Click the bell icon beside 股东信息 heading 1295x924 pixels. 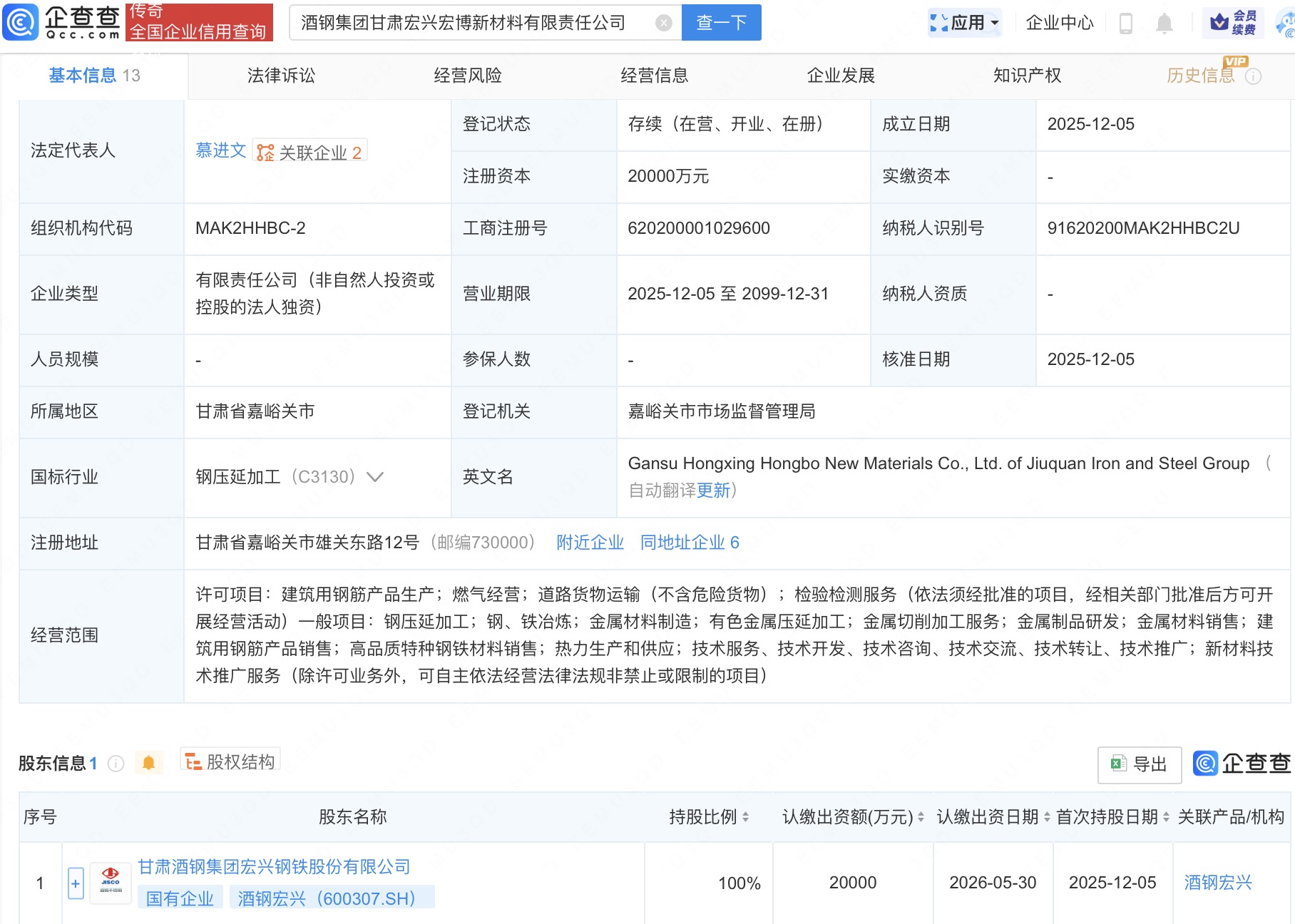click(x=149, y=763)
